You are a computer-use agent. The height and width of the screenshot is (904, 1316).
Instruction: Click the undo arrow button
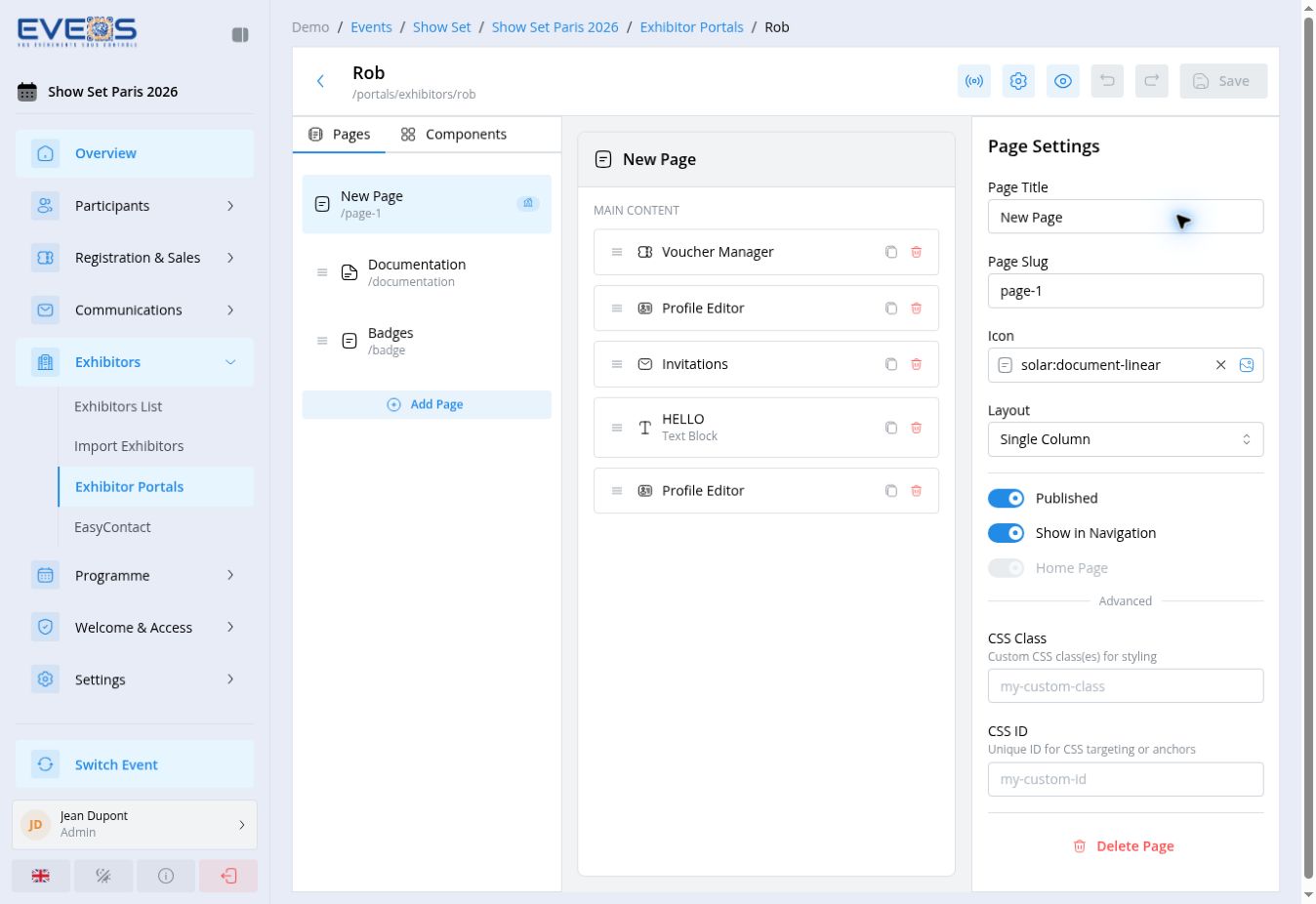click(1107, 81)
